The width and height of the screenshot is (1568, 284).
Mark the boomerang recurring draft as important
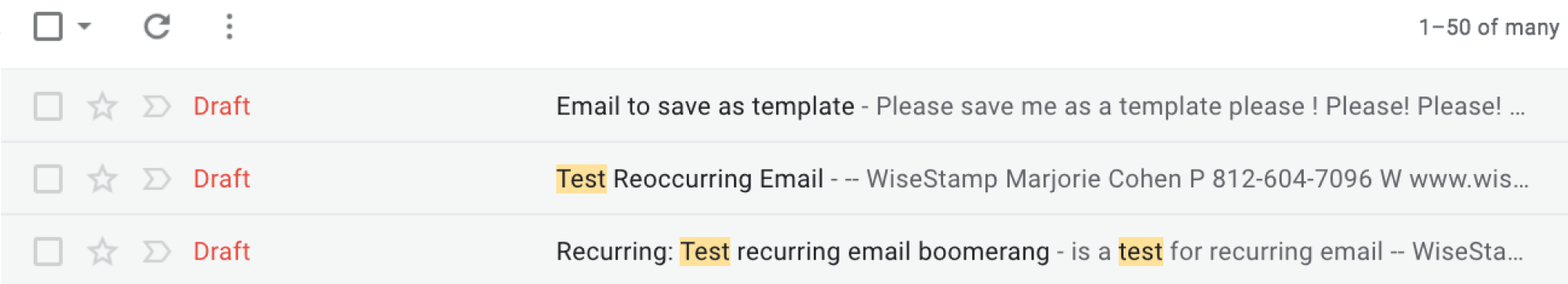[157, 251]
